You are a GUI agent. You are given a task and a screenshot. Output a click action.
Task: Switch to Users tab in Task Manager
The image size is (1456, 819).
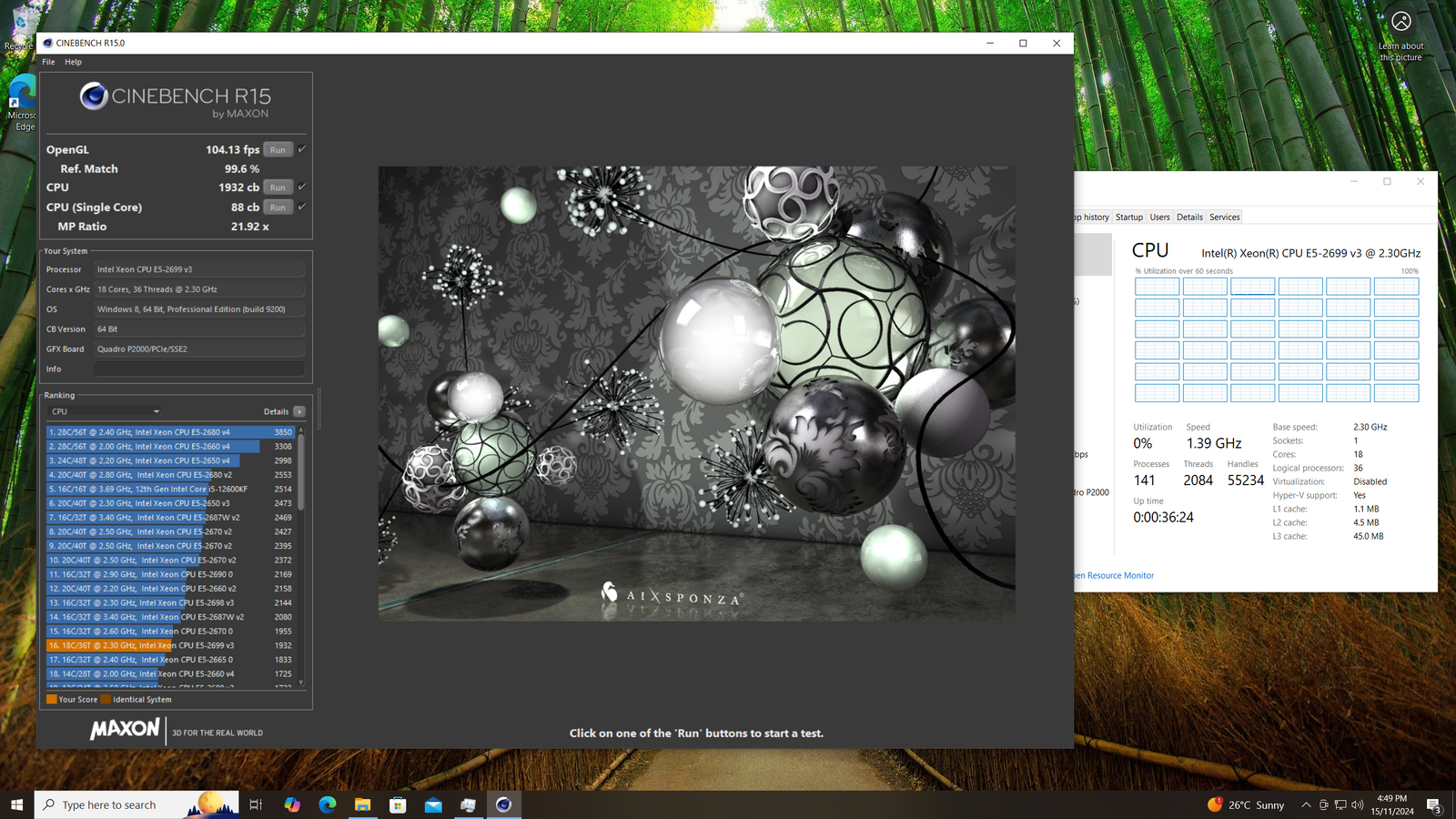(1159, 217)
